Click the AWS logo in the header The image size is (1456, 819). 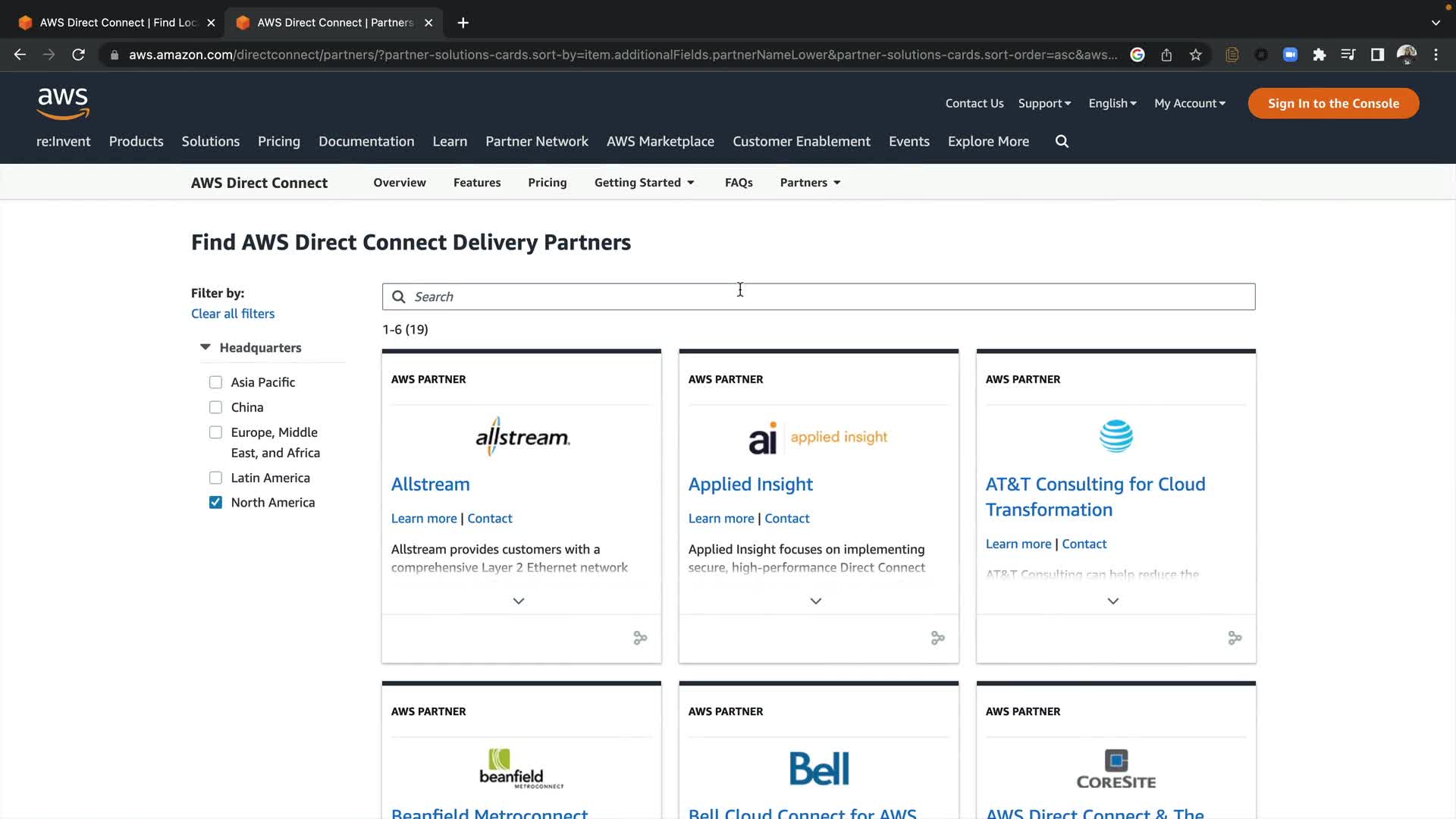63,103
